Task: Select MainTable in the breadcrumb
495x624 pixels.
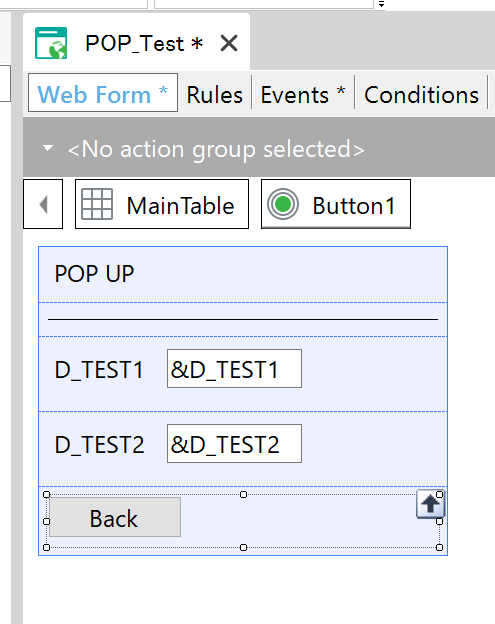Action: 162,205
